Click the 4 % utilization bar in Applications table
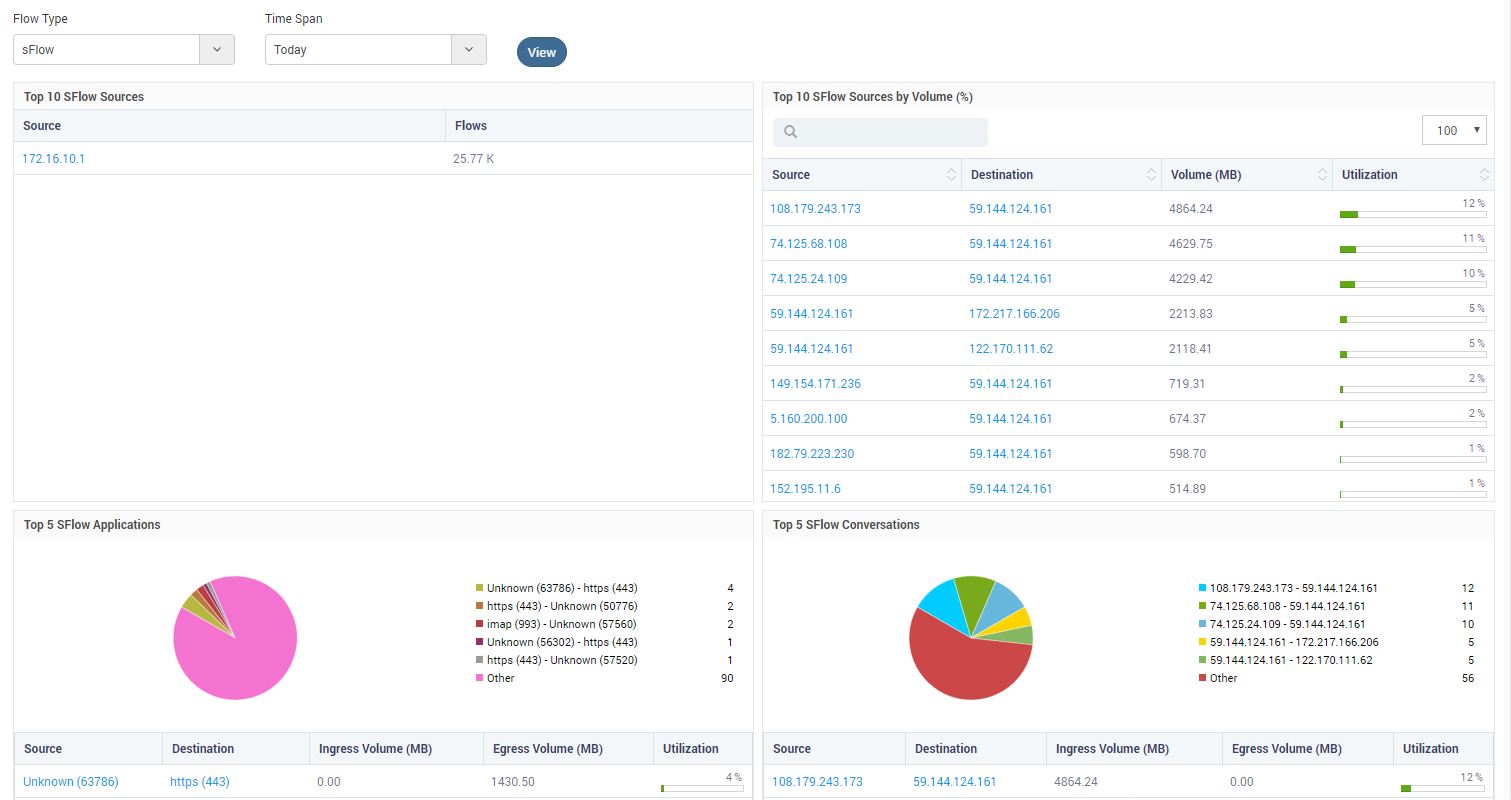The image size is (1511, 800). coord(702,788)
